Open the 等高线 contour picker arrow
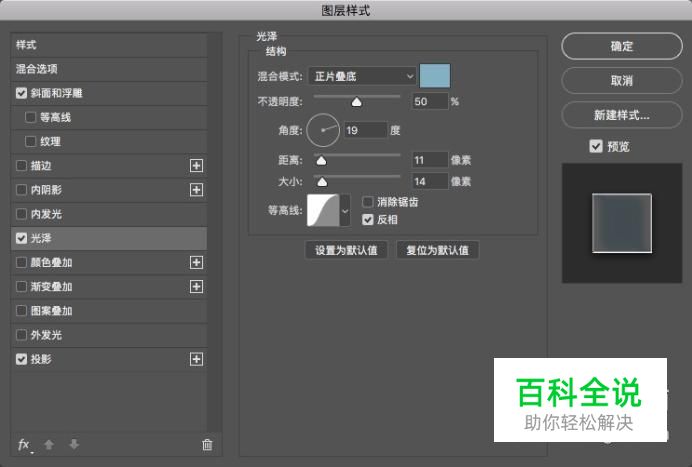The width and height of the screenshot is (692, 467). 345,211
